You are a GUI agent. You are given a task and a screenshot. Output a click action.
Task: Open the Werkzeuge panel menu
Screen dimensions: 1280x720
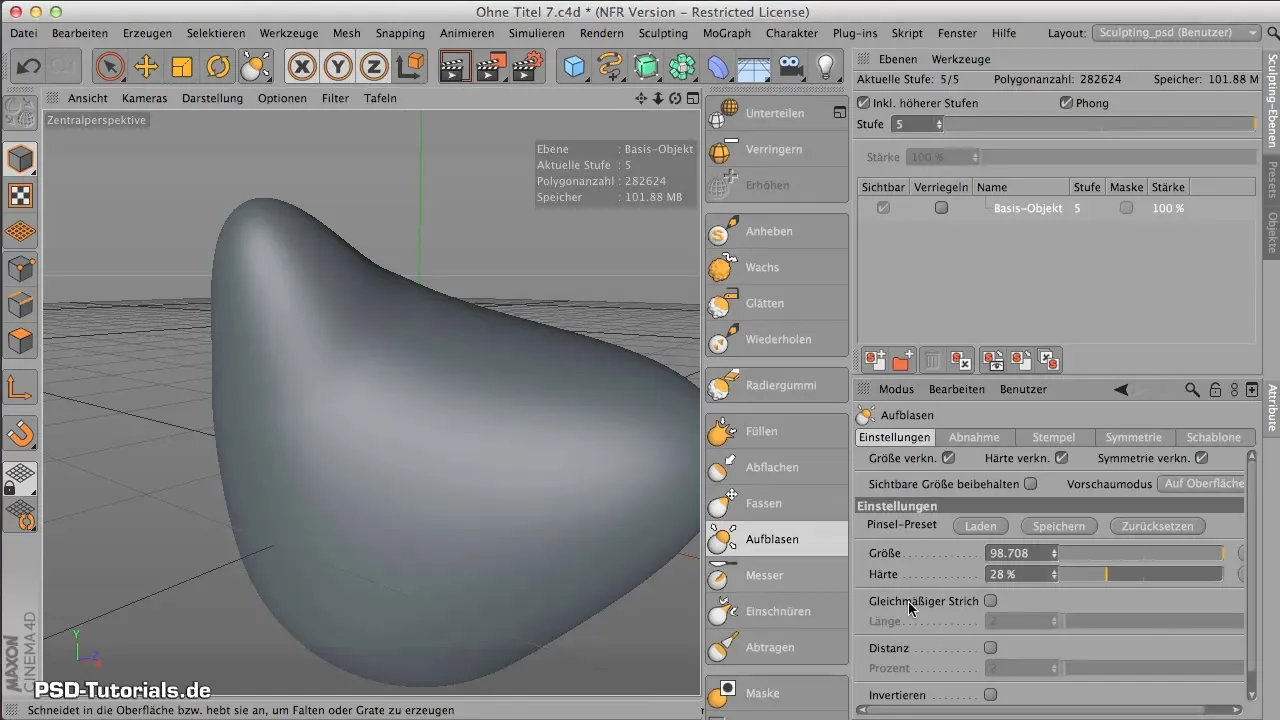(x=959, y=59)
